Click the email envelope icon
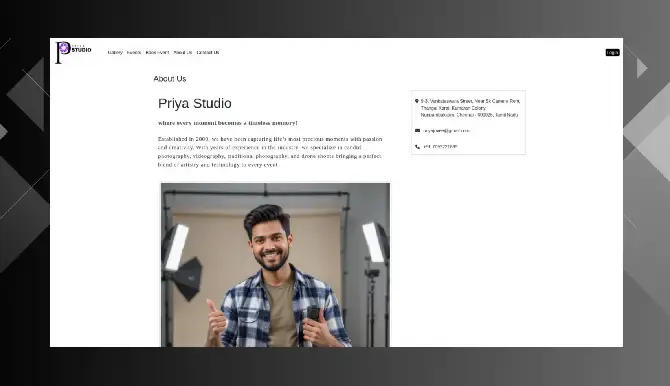670x386 pixels. pos(417,131)
